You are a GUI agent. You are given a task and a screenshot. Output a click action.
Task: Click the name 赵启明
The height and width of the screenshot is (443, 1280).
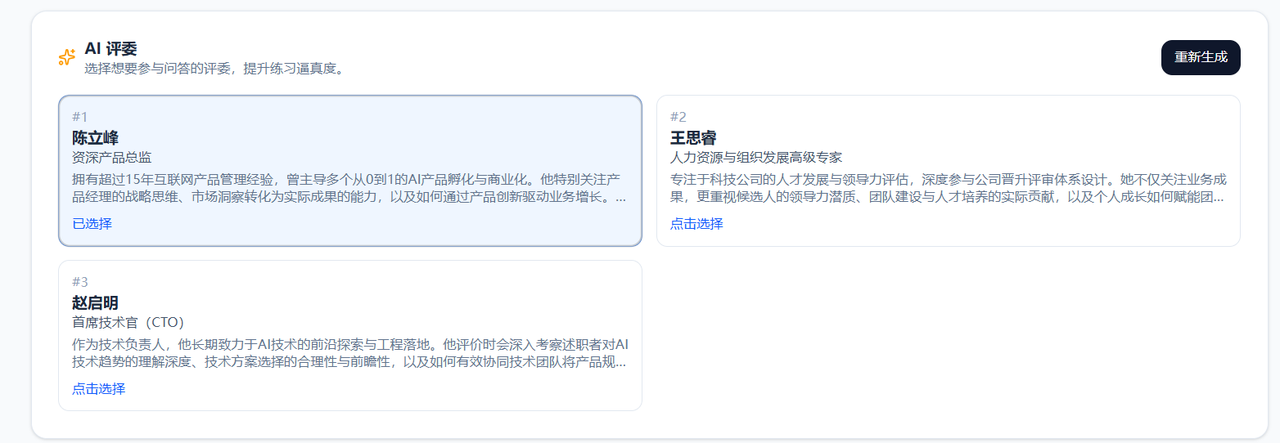click(x=95, y=302)
